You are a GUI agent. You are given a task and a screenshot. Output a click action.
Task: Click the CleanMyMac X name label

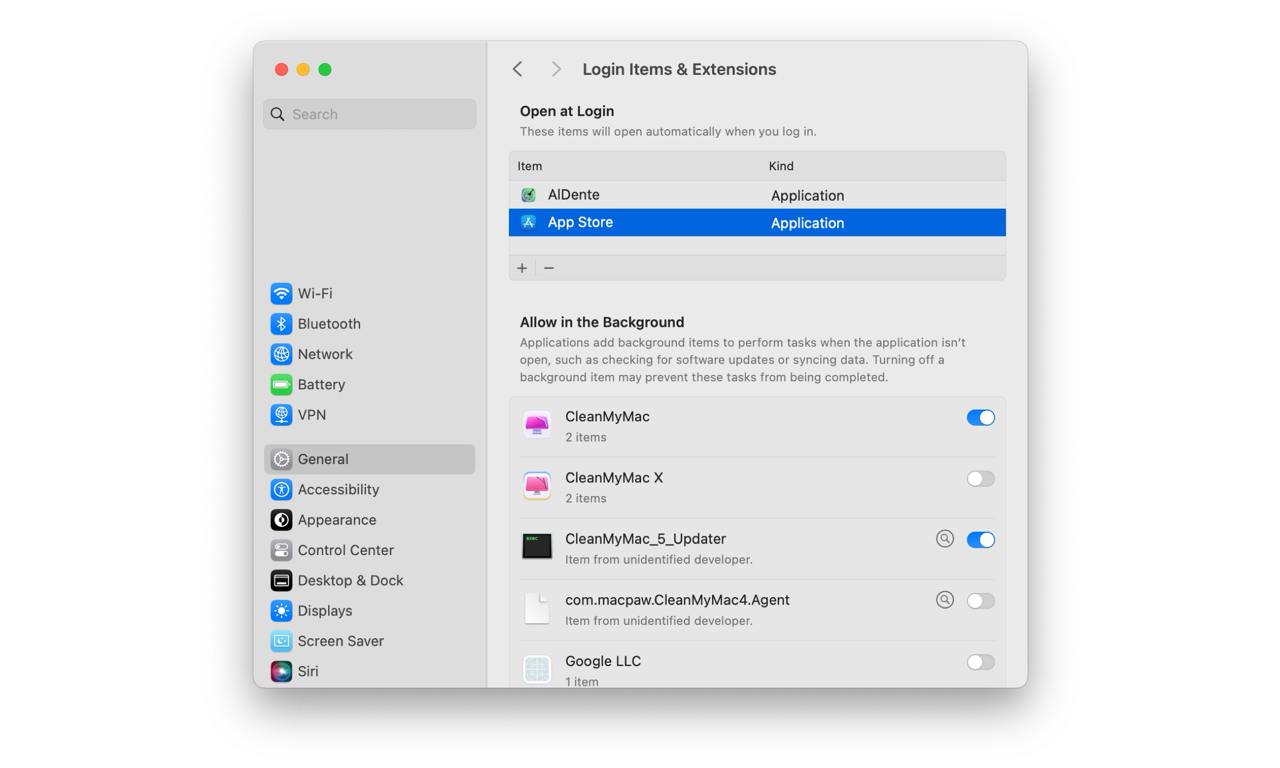[x=614, y=478]
